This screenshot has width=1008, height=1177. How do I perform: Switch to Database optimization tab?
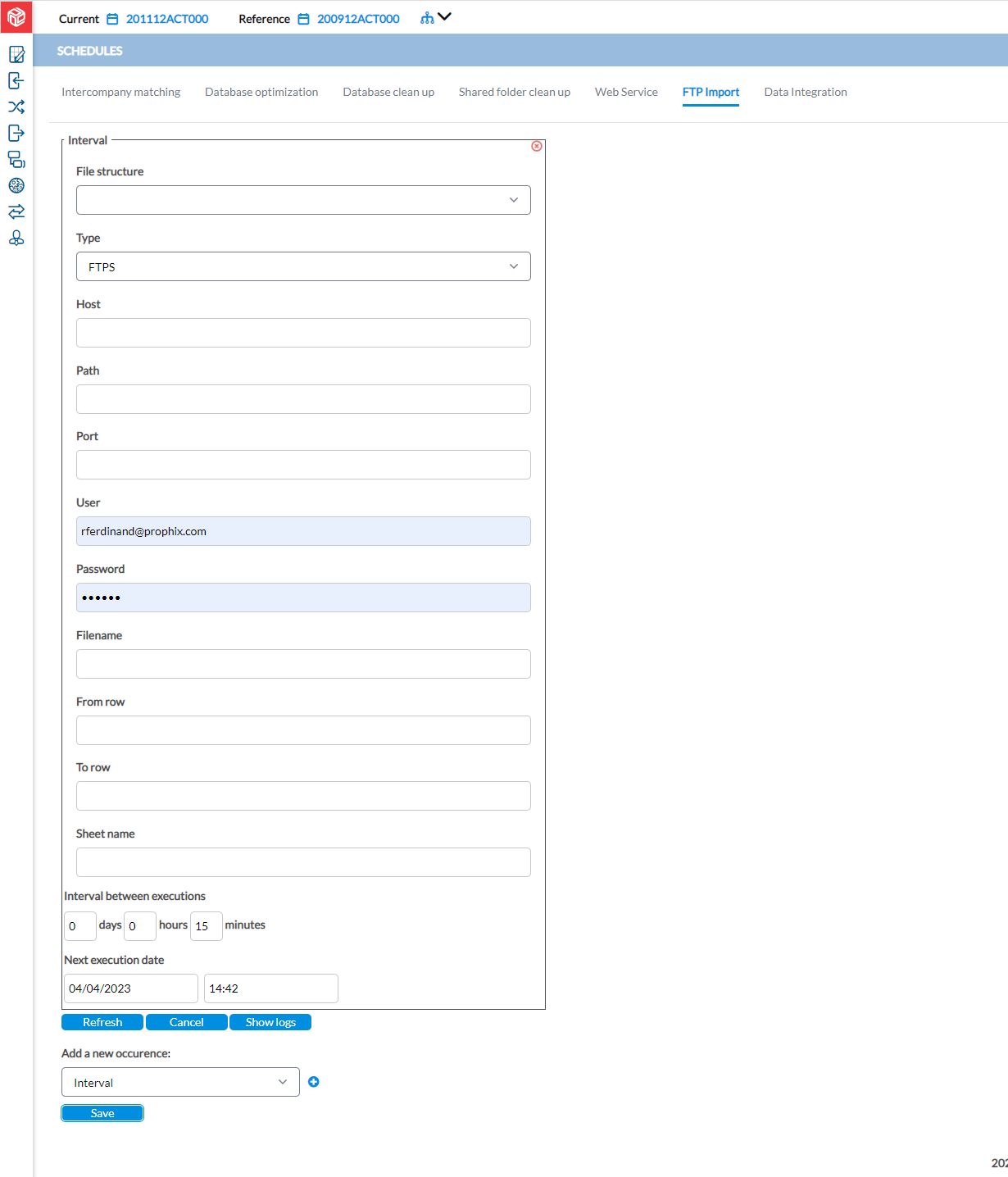pos(261,92)
